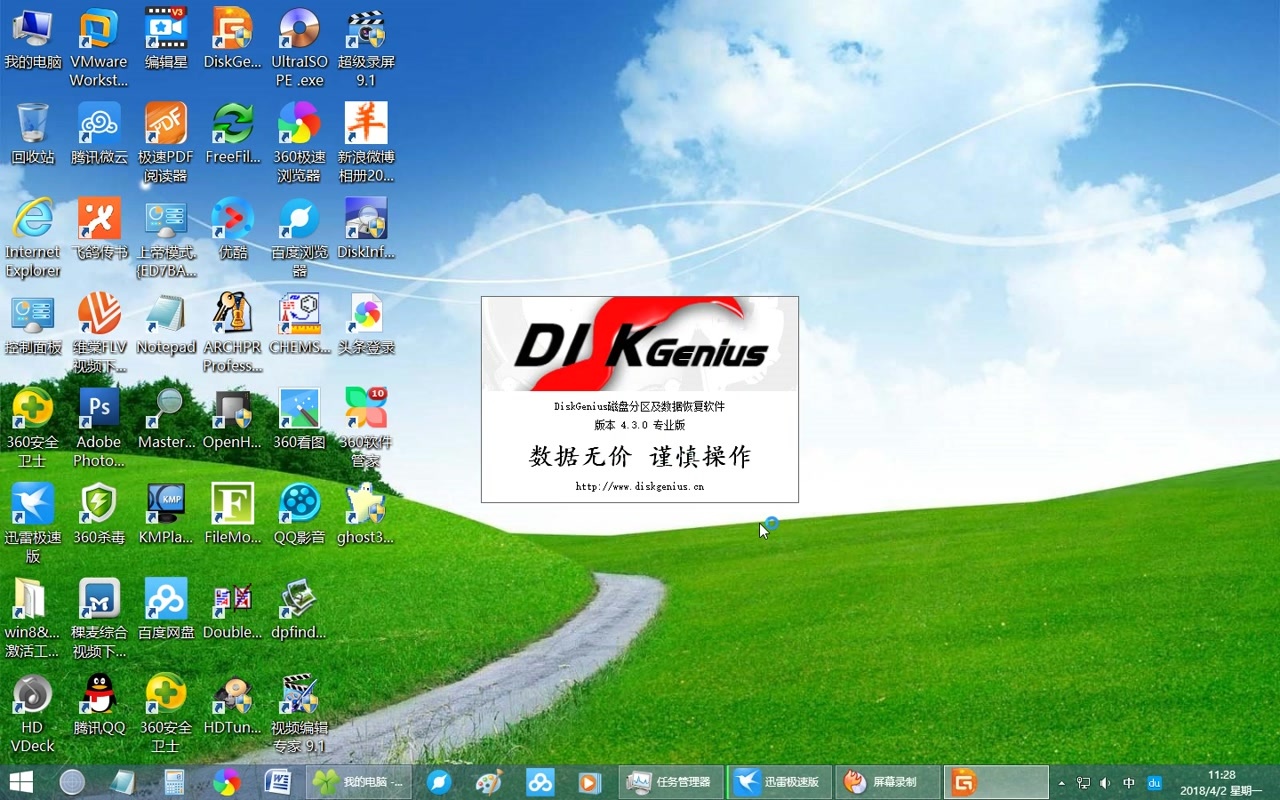Toggle the 中 input method indicator
Viewport: 1280px width, 800px height.
point(1129,783)
